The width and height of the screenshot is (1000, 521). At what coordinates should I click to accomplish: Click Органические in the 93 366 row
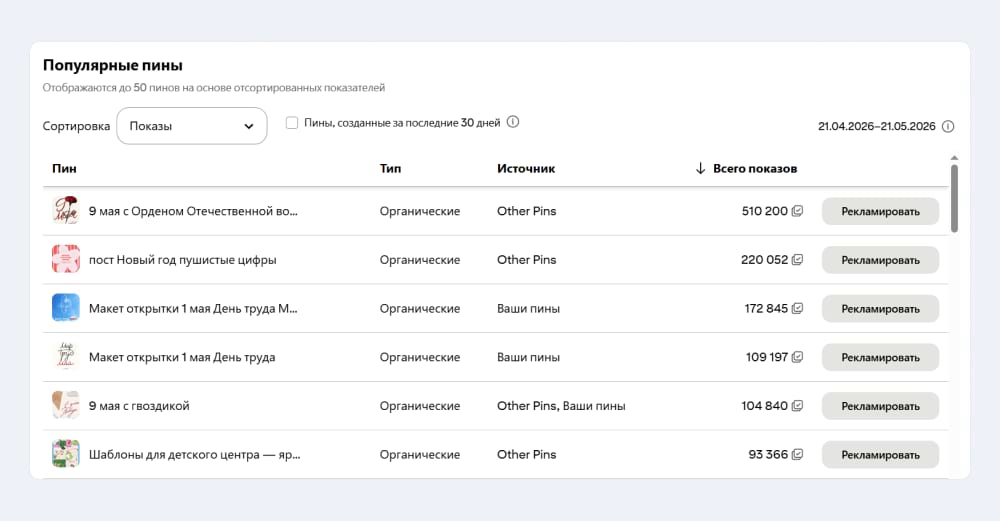point(420,455)
